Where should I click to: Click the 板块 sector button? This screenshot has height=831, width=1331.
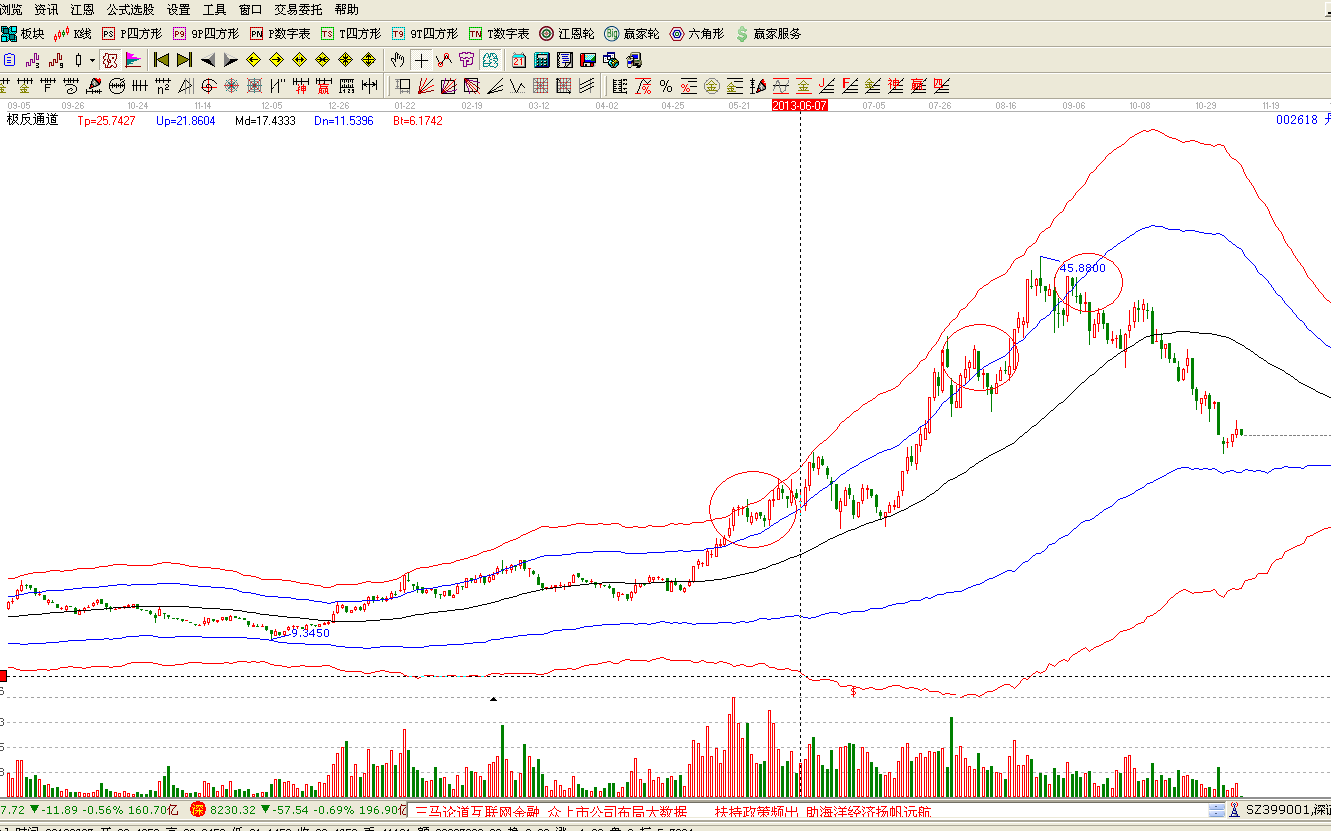tap(24, 34)
